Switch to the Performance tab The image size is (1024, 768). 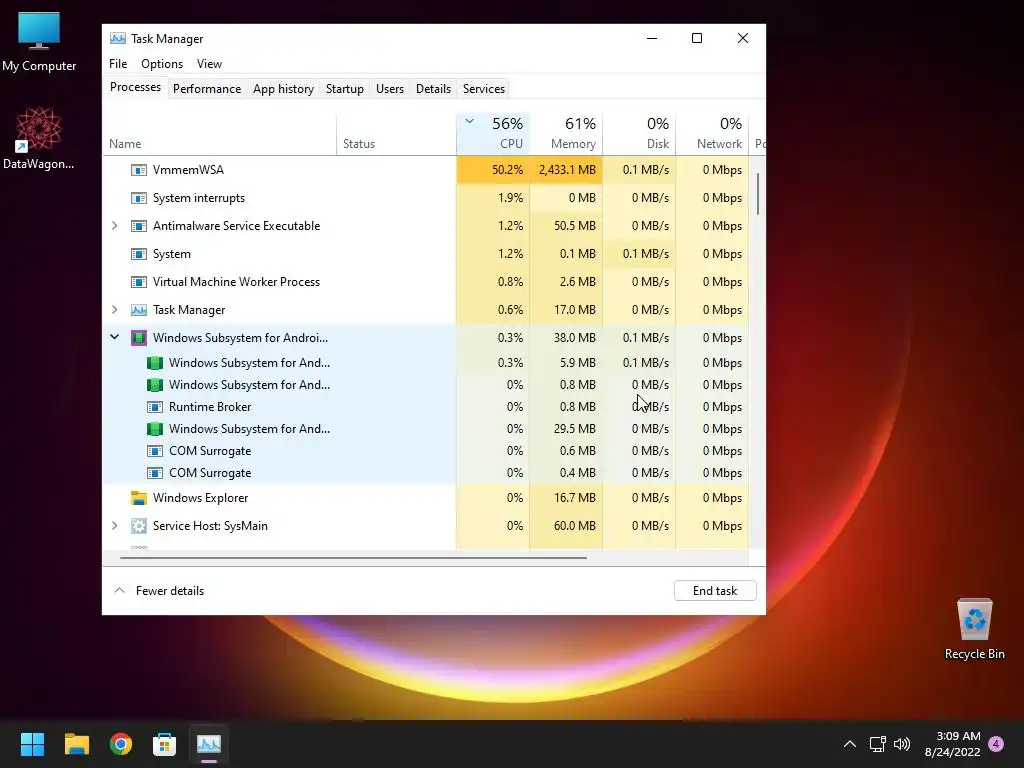click(x=207, y=89)
